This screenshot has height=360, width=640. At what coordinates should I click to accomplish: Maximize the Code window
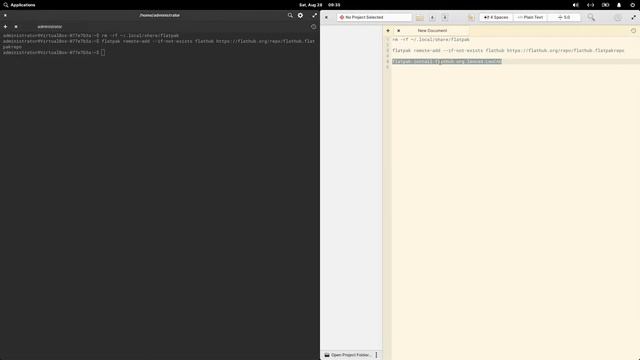pyautogui.click(x=633, y=18)
